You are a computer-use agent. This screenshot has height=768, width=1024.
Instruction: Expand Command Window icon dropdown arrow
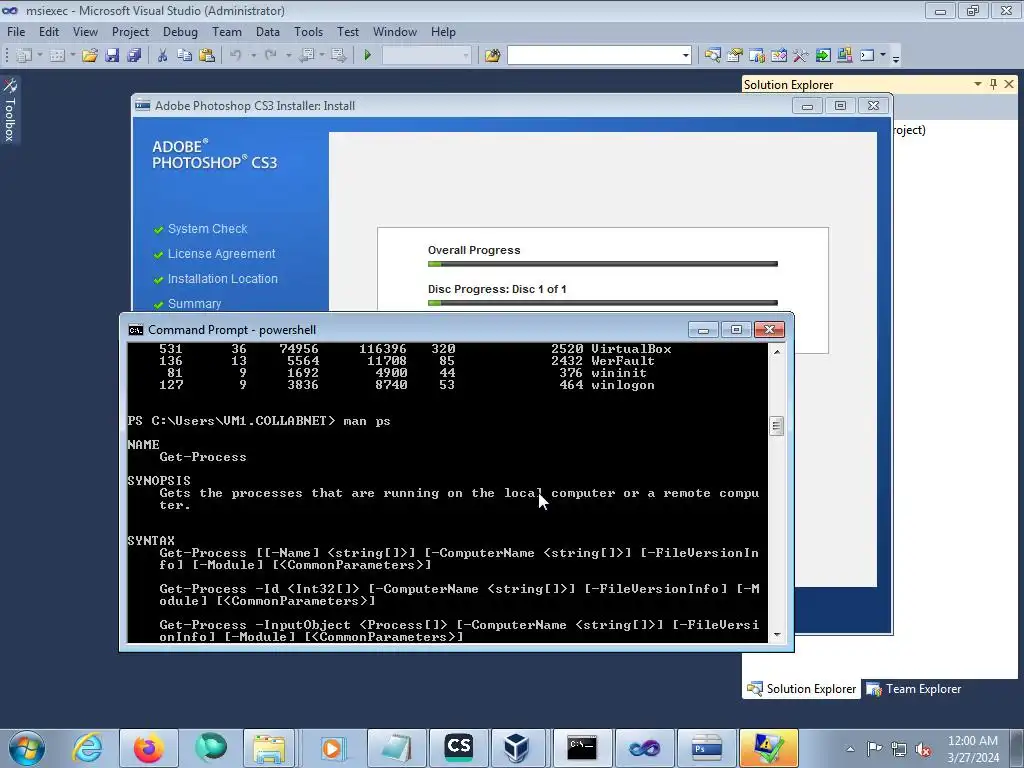883,56
